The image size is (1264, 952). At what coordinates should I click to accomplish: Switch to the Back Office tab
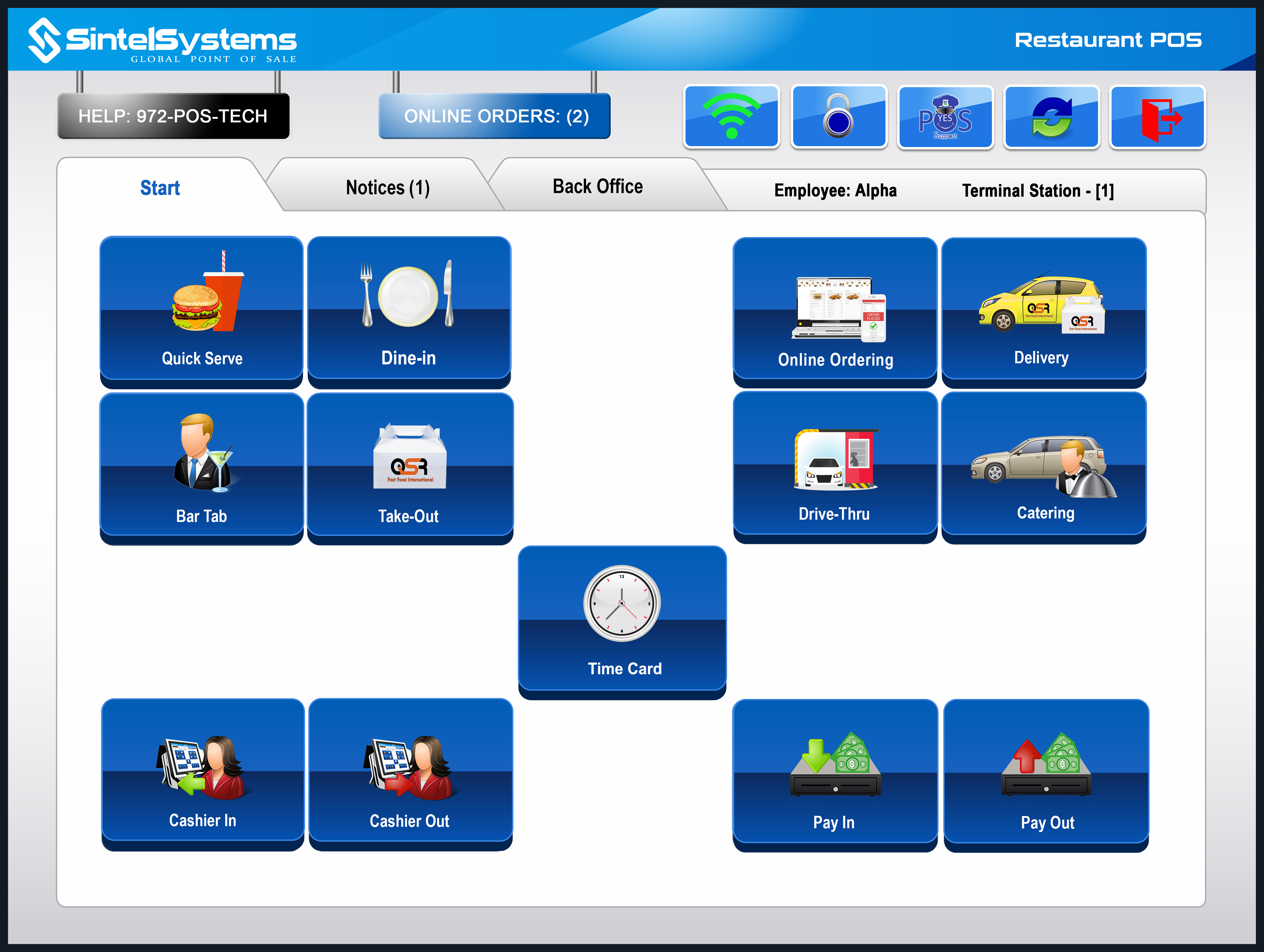pyautogui.click(x=597, y=186)
